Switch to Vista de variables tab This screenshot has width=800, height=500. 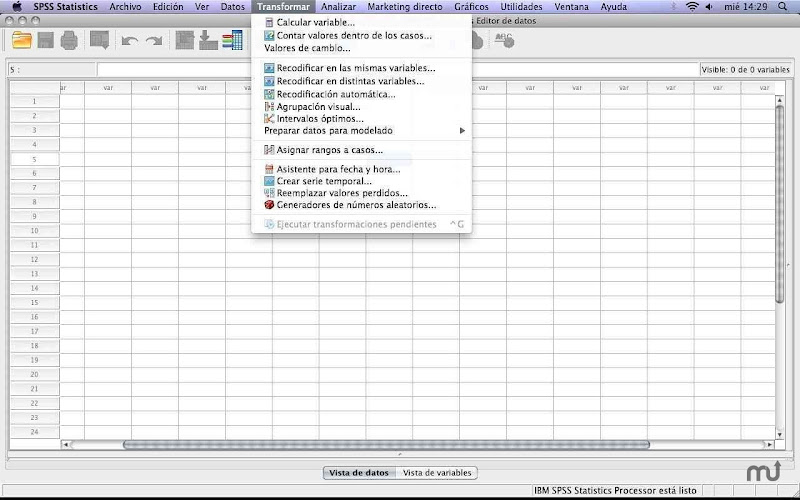[437, 473]
